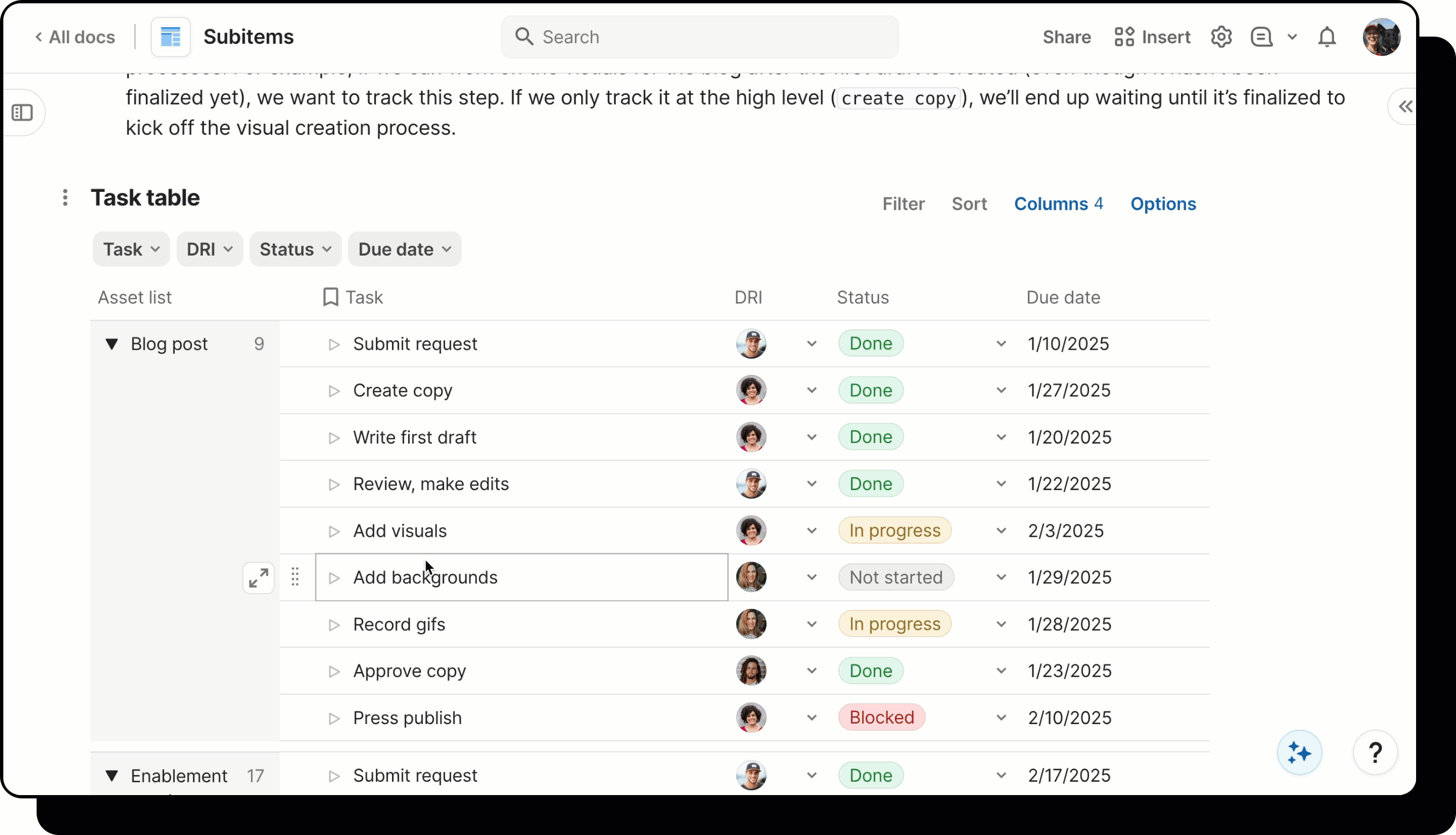Open the Due date column filter chip
Screen dimensions: 1456x835
(404, 250)
